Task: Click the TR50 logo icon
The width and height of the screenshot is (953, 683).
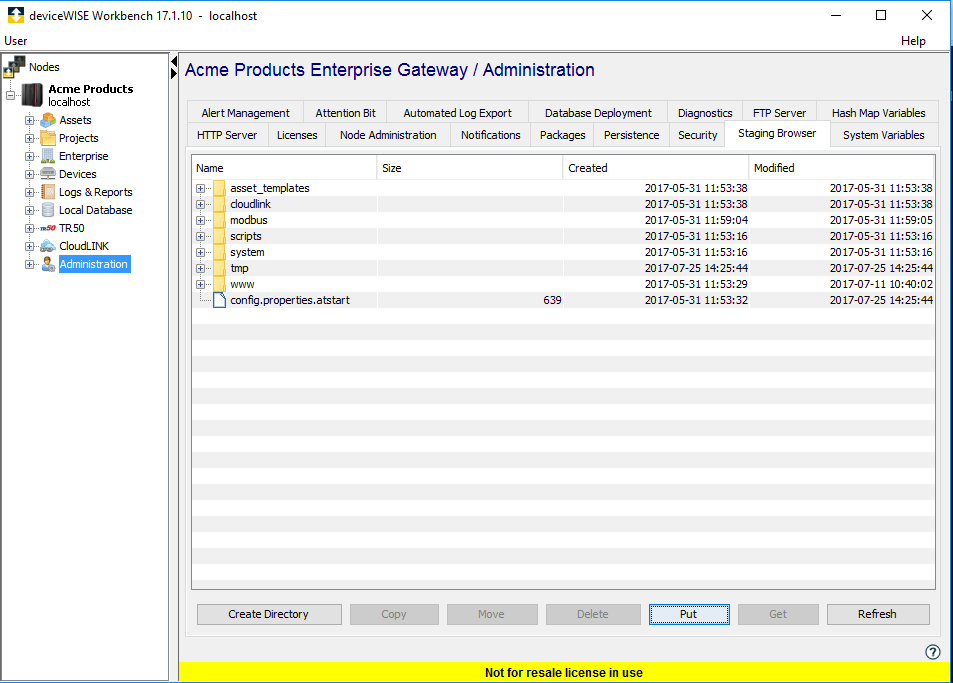Action: click(48, 228)
